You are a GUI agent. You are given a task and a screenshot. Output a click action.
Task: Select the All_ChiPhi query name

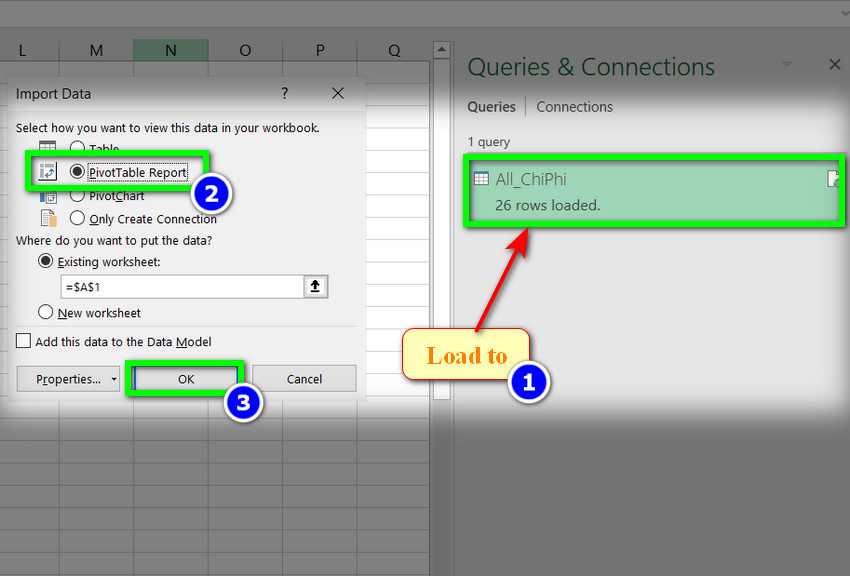click(x=531, y=179)
